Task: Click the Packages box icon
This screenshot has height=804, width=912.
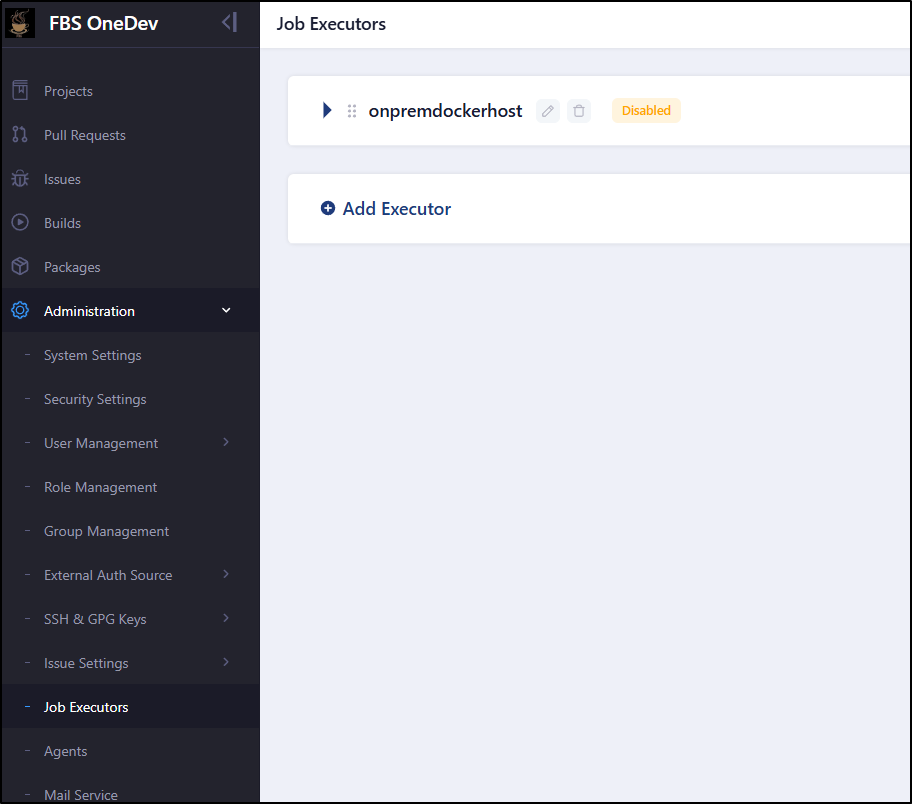Action: point(20,266)
